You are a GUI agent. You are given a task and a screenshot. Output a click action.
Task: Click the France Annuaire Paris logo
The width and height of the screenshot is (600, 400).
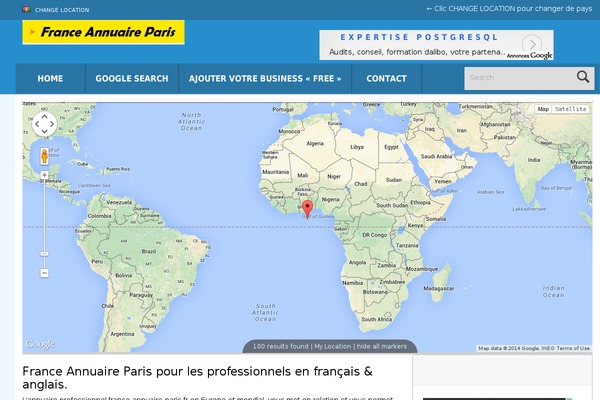[x=103, y=32]
